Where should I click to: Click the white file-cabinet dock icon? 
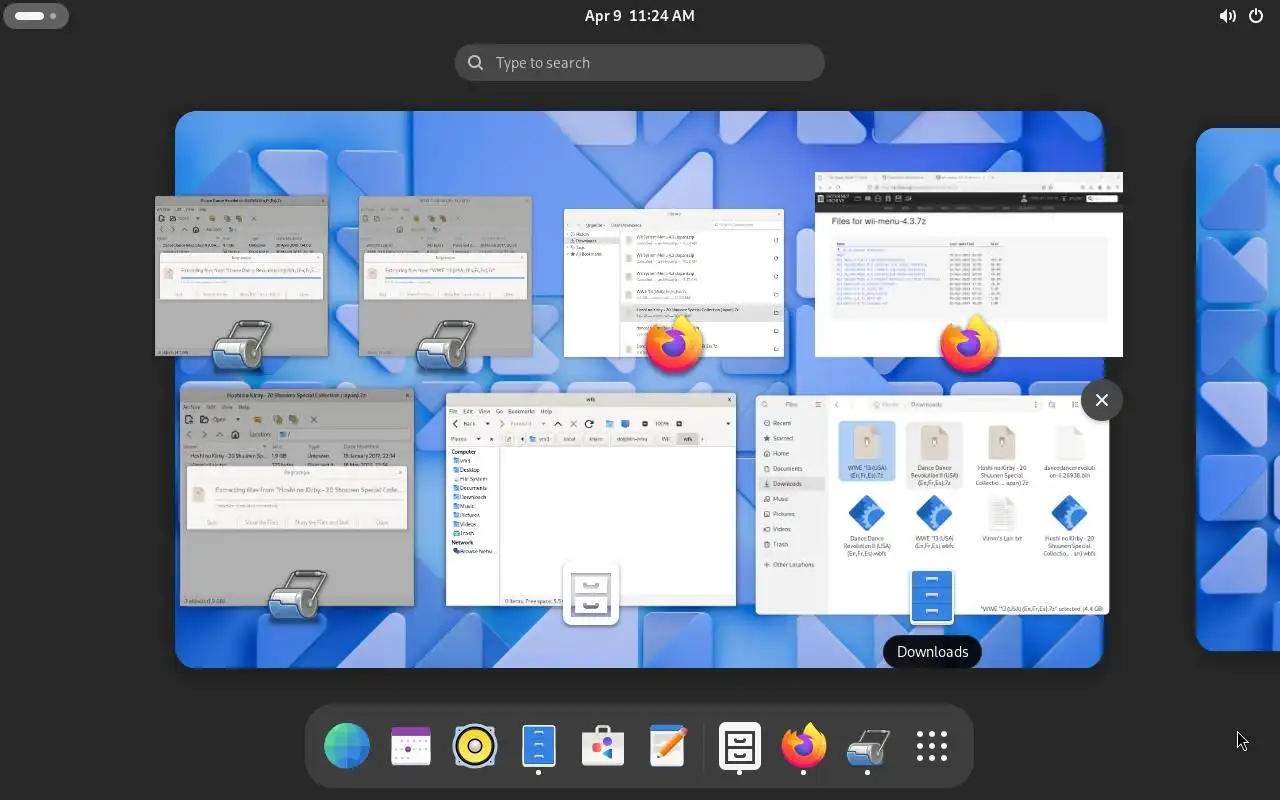tap(740, 746)
